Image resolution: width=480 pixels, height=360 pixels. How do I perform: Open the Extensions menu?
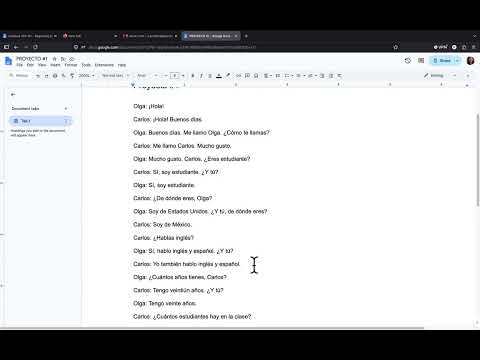pos(104,65)
